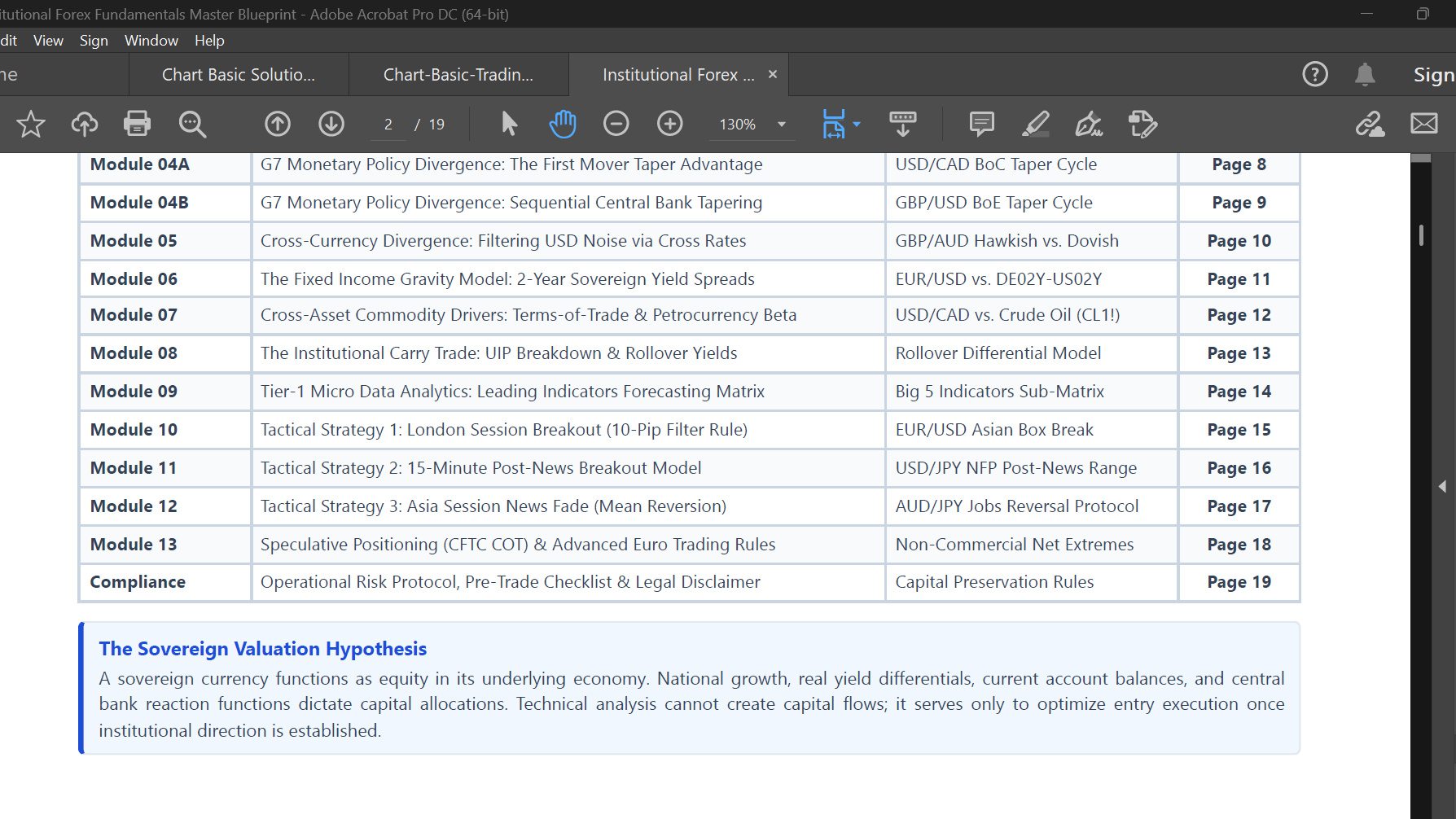Add a sticky note comment
1456x819 pixels.
(982, 124)
